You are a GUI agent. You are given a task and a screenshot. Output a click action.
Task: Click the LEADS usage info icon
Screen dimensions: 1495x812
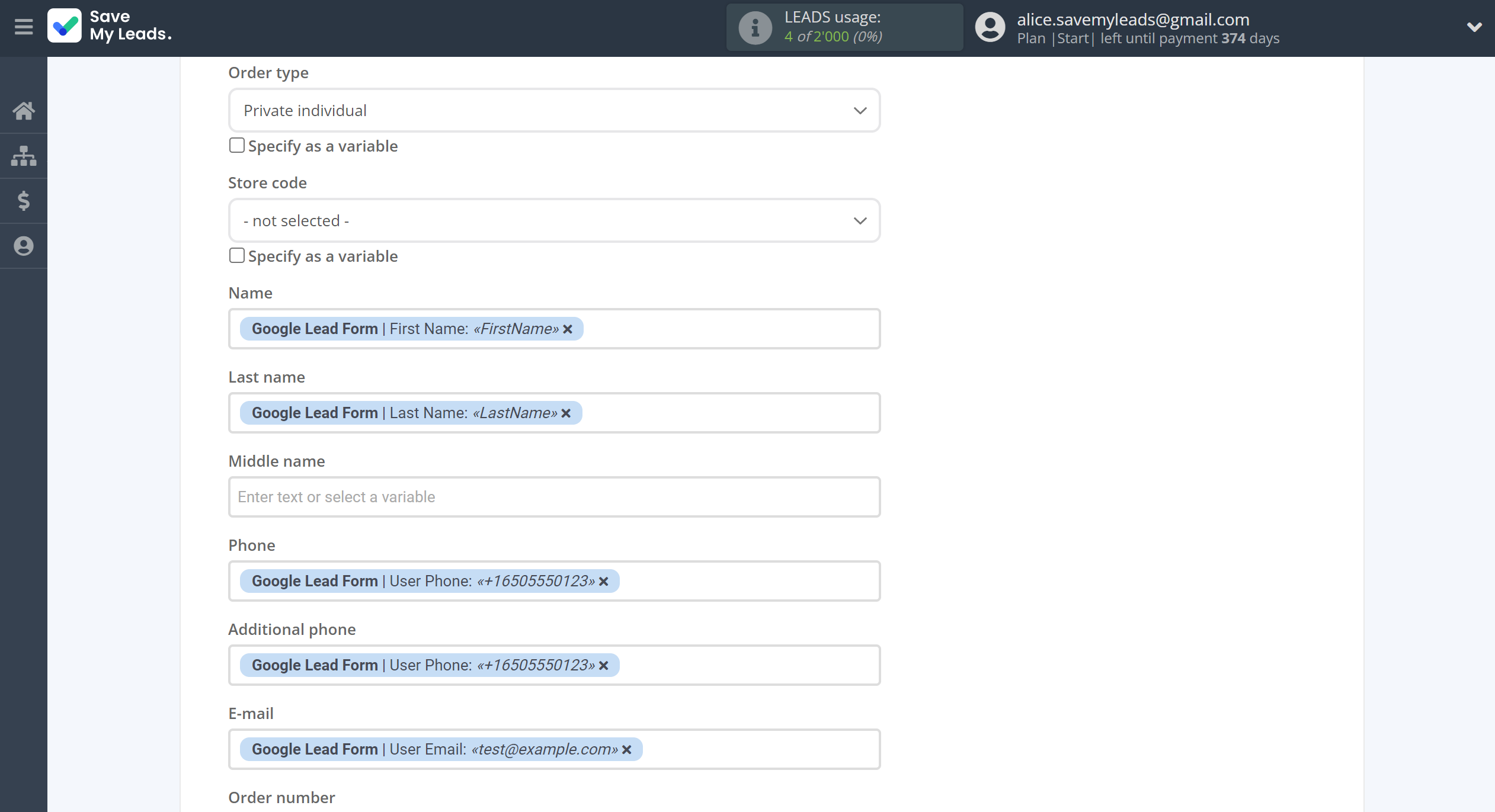click(x=754, y=28)
